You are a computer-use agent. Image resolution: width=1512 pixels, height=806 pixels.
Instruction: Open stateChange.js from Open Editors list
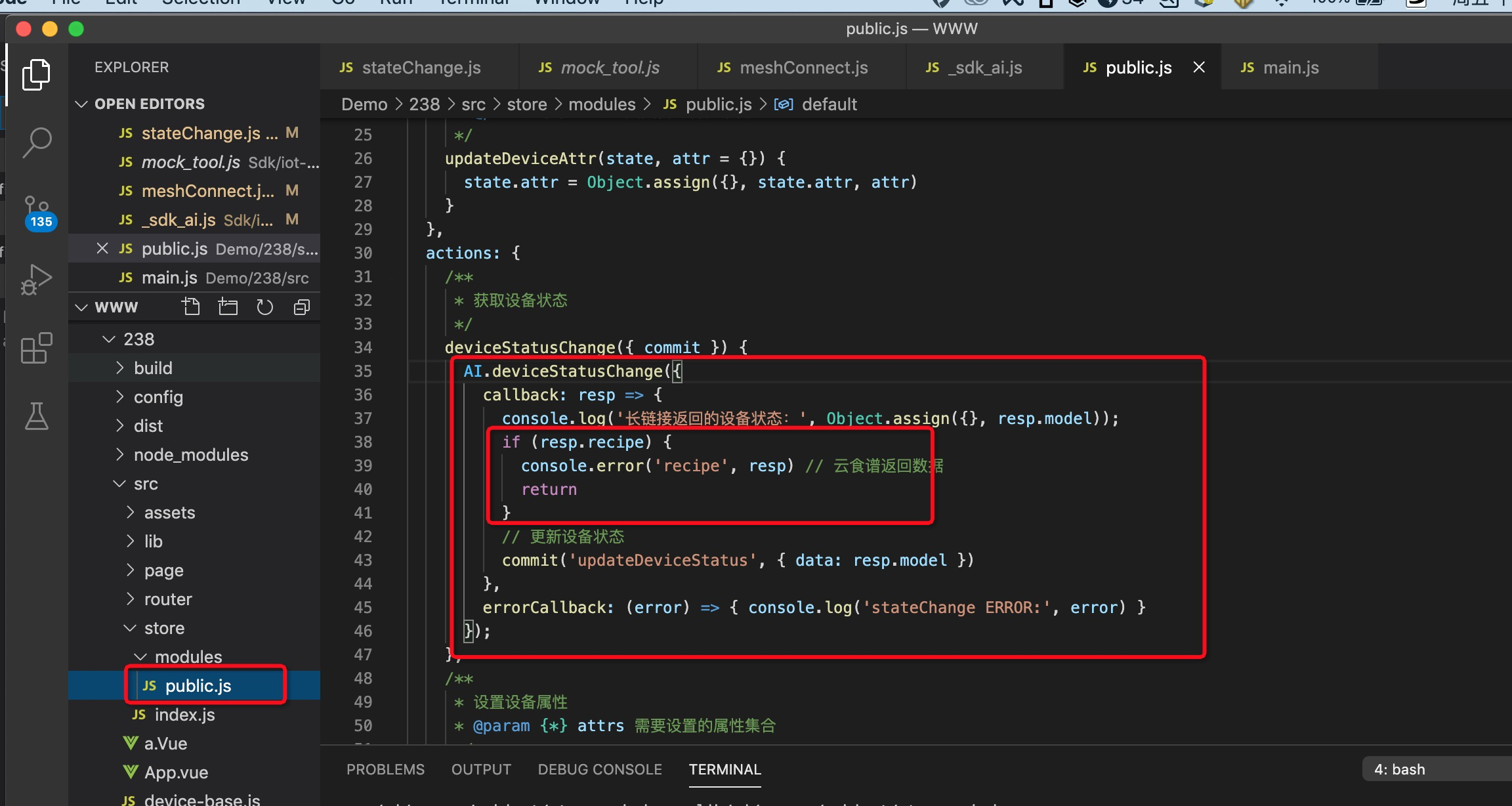coord(194,133)
